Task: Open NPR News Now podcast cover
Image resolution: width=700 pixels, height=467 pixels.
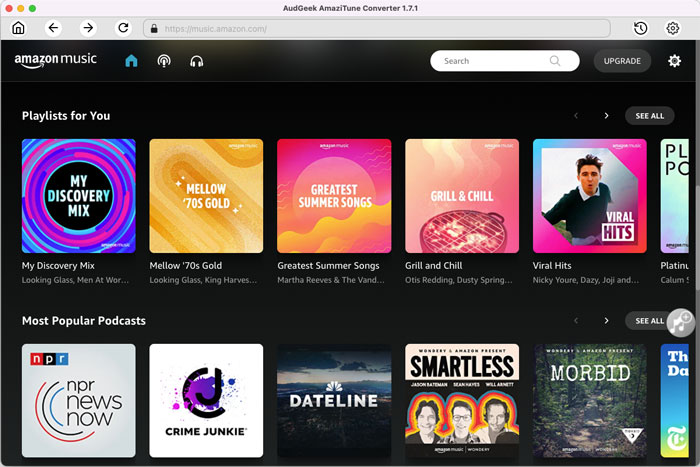Action: click(79, 400)
